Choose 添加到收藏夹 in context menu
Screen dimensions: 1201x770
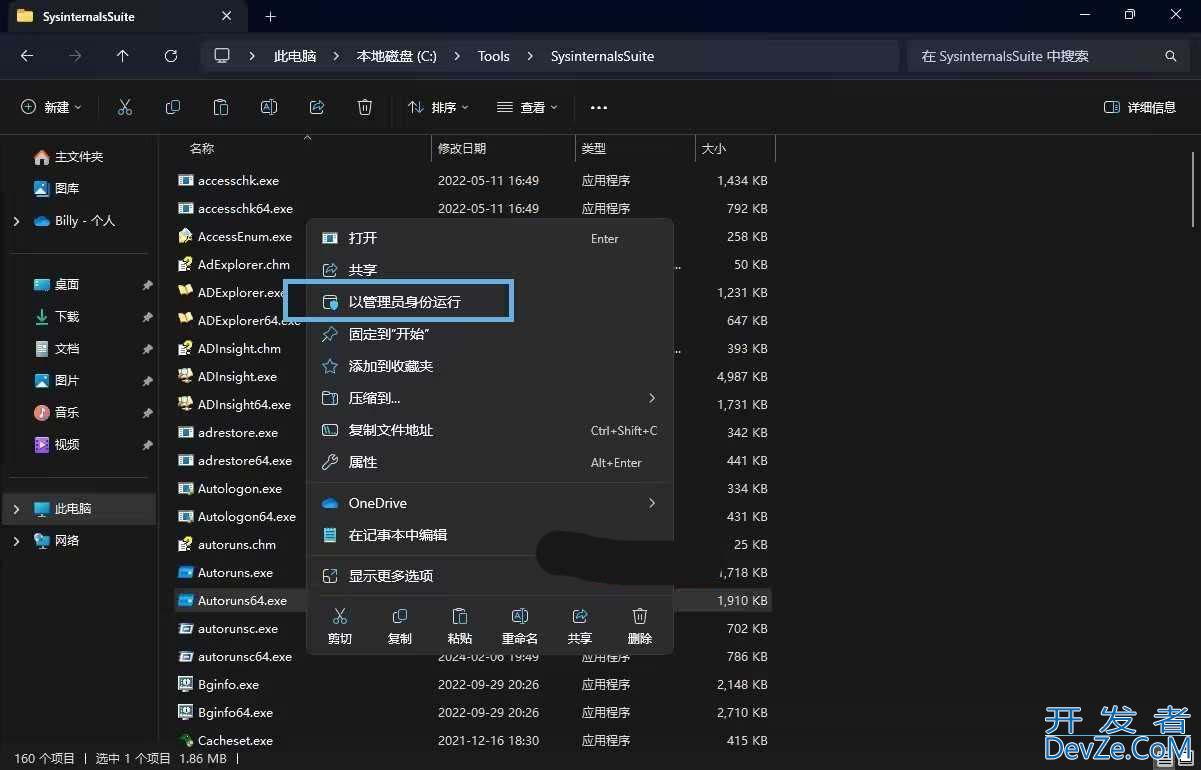click(x=490, y=366)
